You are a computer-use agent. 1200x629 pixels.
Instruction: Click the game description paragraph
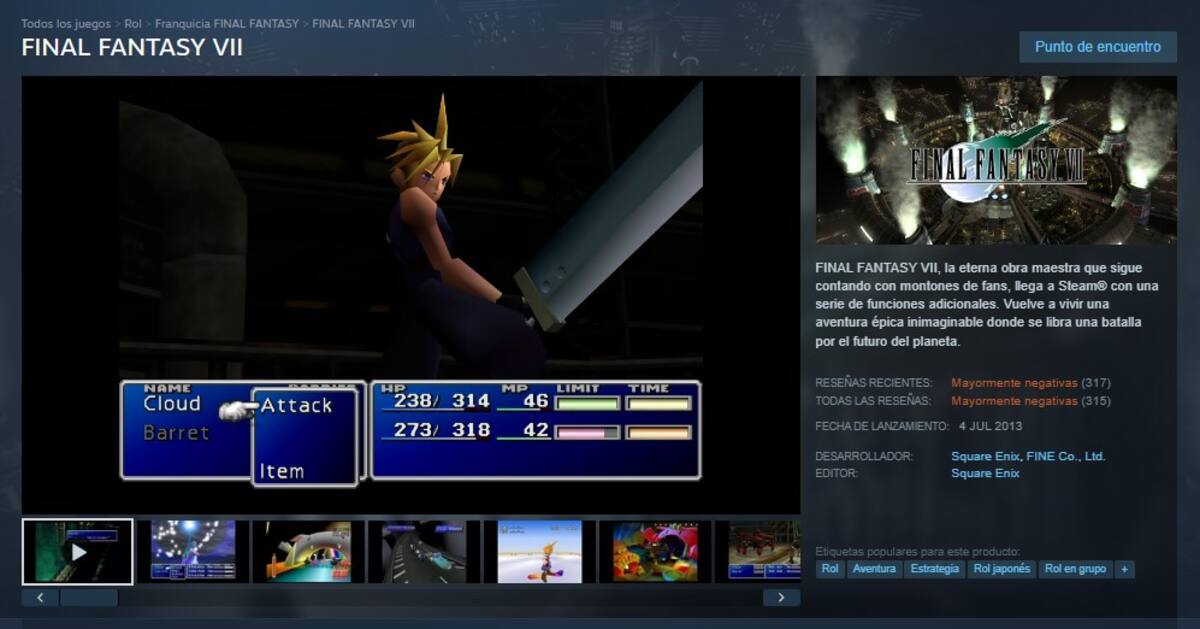tap(987, 305)
